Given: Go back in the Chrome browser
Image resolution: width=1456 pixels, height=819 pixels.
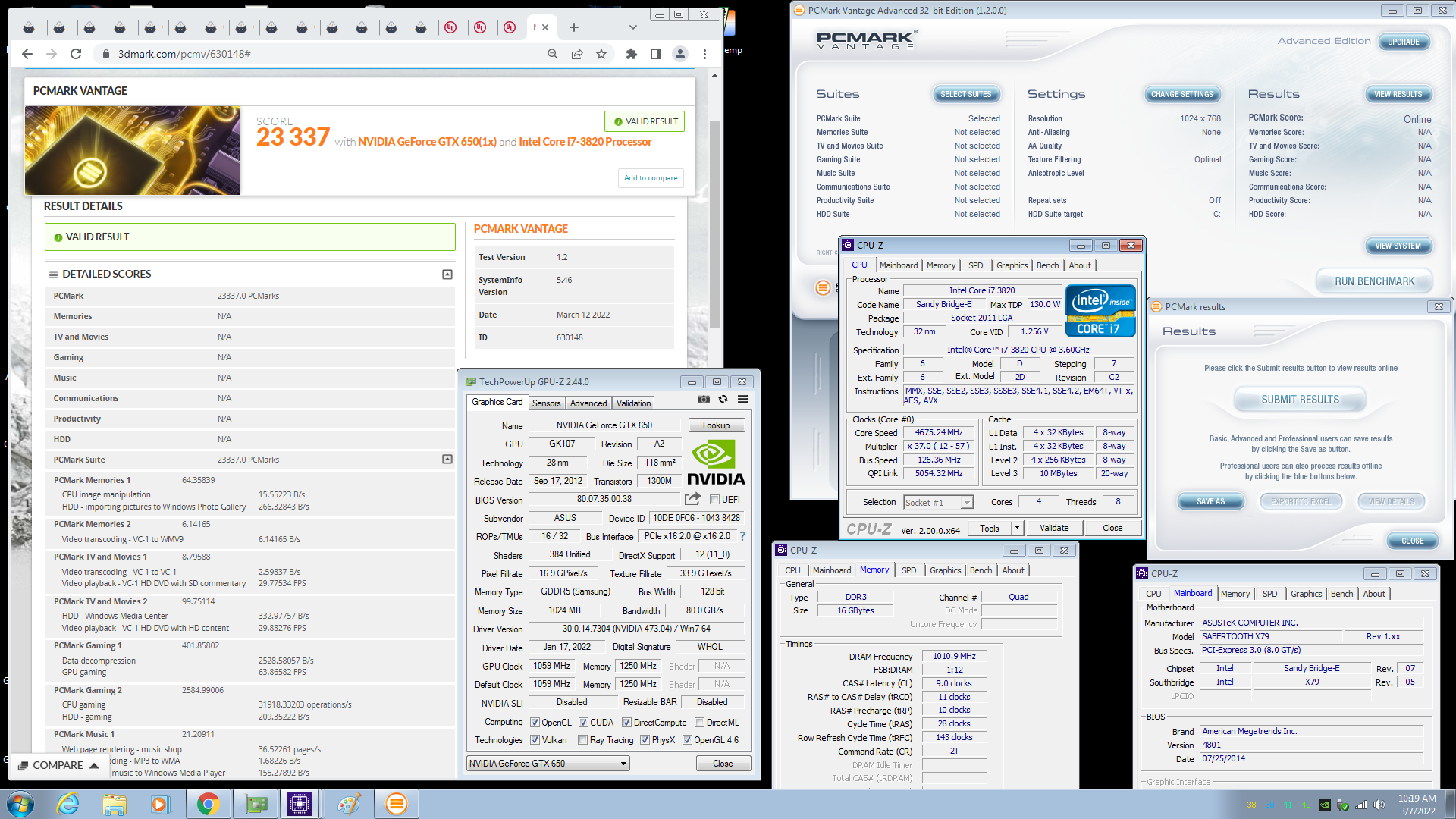Looking at the screenshot, I should click(x=27, y=54).
